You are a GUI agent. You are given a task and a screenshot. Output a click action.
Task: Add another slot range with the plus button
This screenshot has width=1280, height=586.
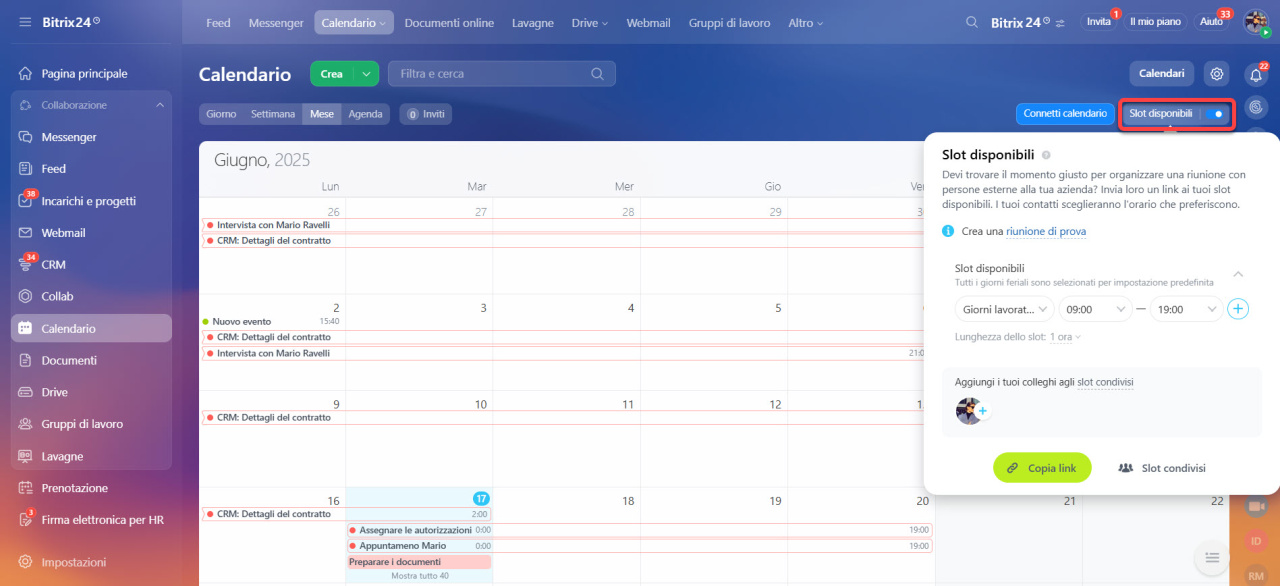click(1238, 309)
